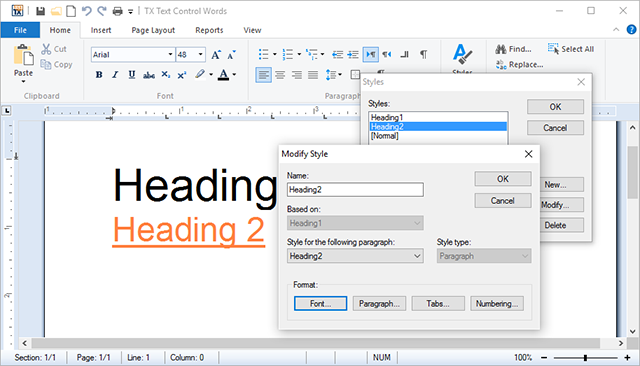Apply text highlight color
Viewport: 640px width, 366px height.
tap(200, 74)
